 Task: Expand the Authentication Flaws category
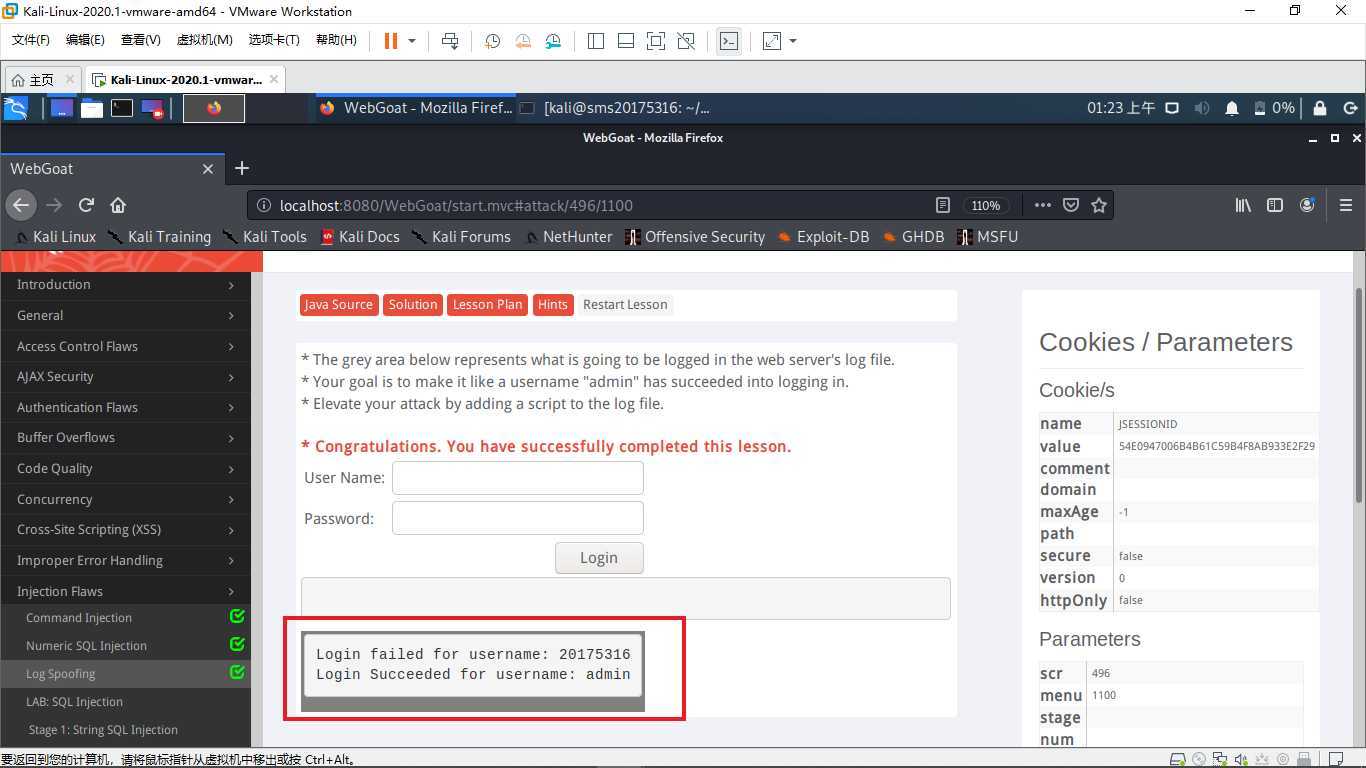(x=125, y=407)
